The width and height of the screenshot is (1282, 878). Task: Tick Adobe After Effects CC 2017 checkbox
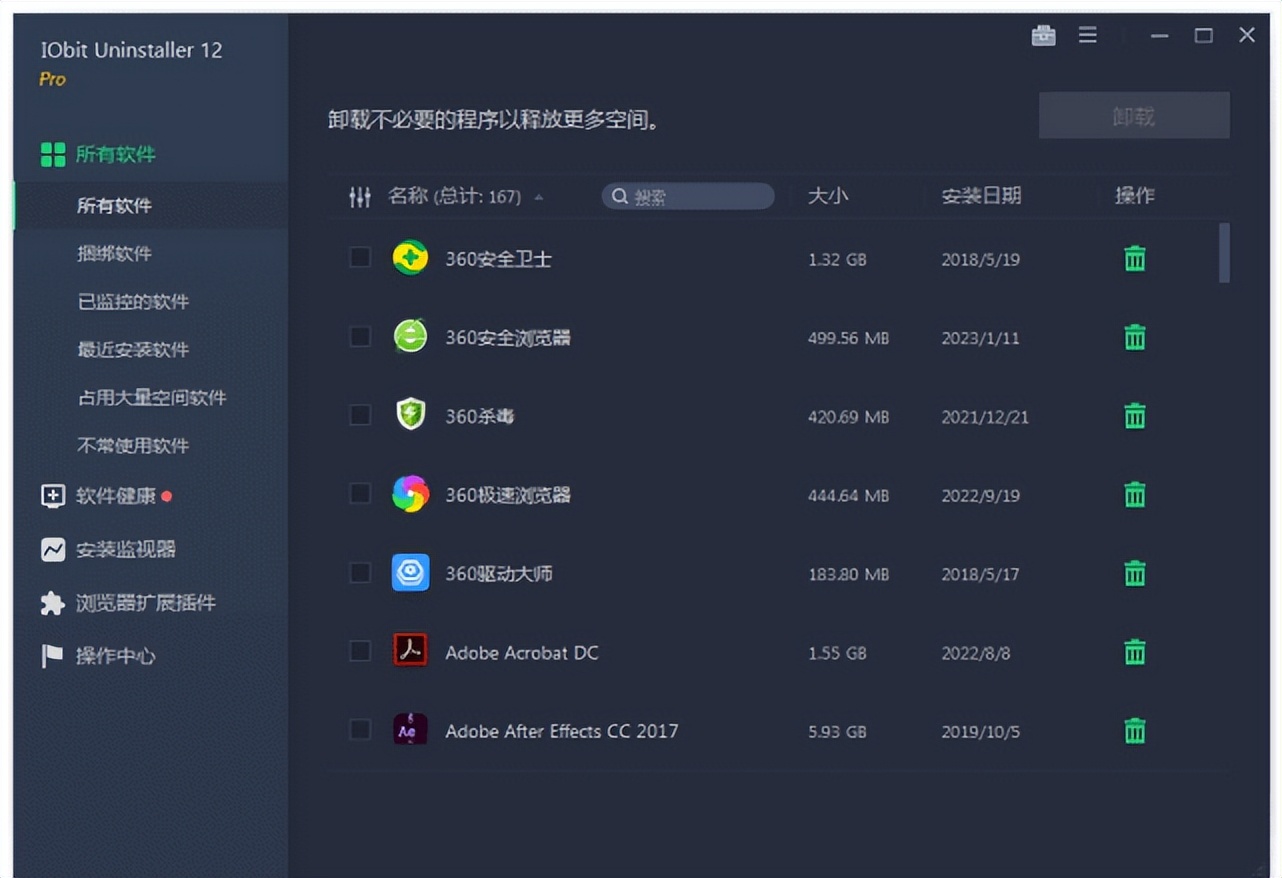tap(359, 730)
